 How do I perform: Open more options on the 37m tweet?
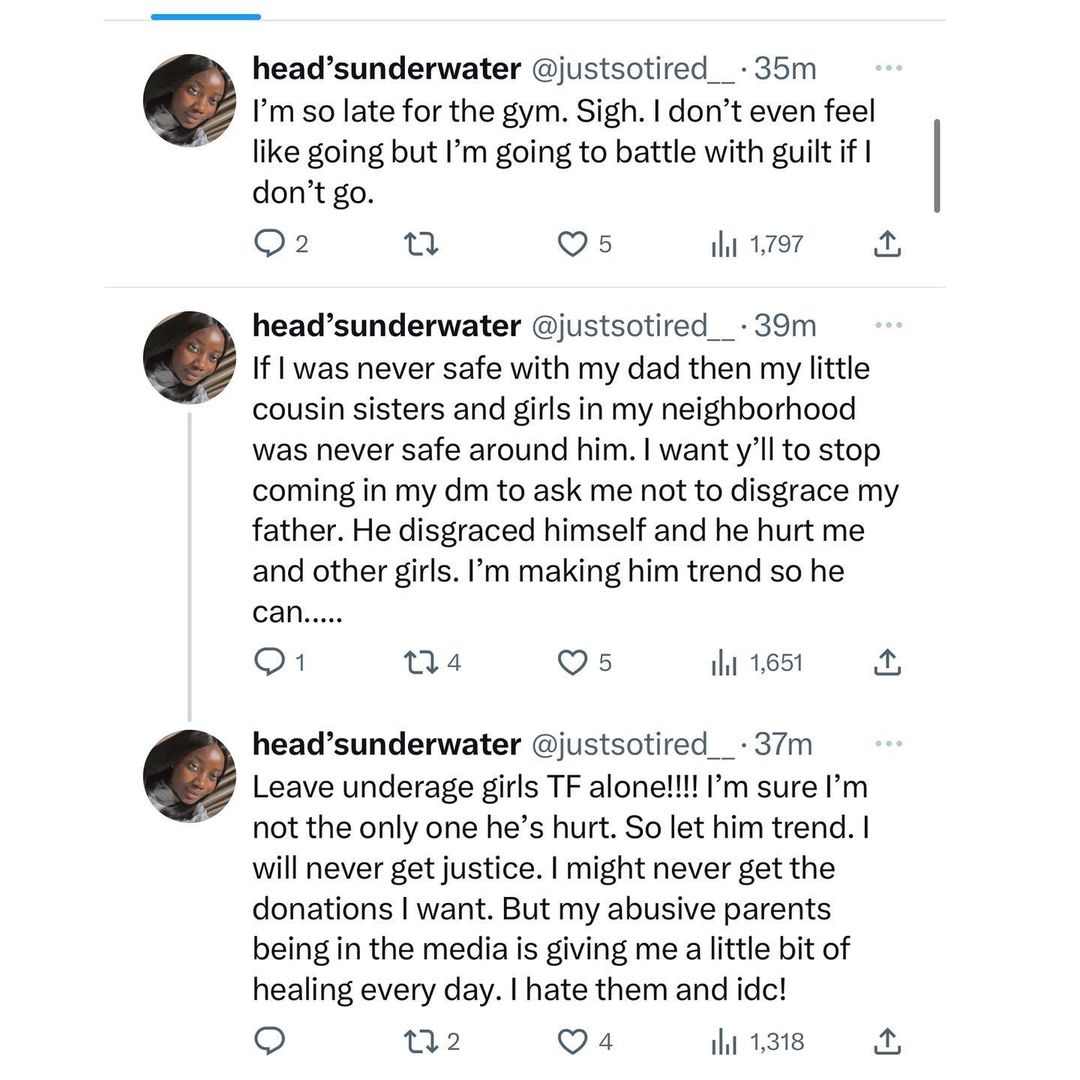pos(888,744)
